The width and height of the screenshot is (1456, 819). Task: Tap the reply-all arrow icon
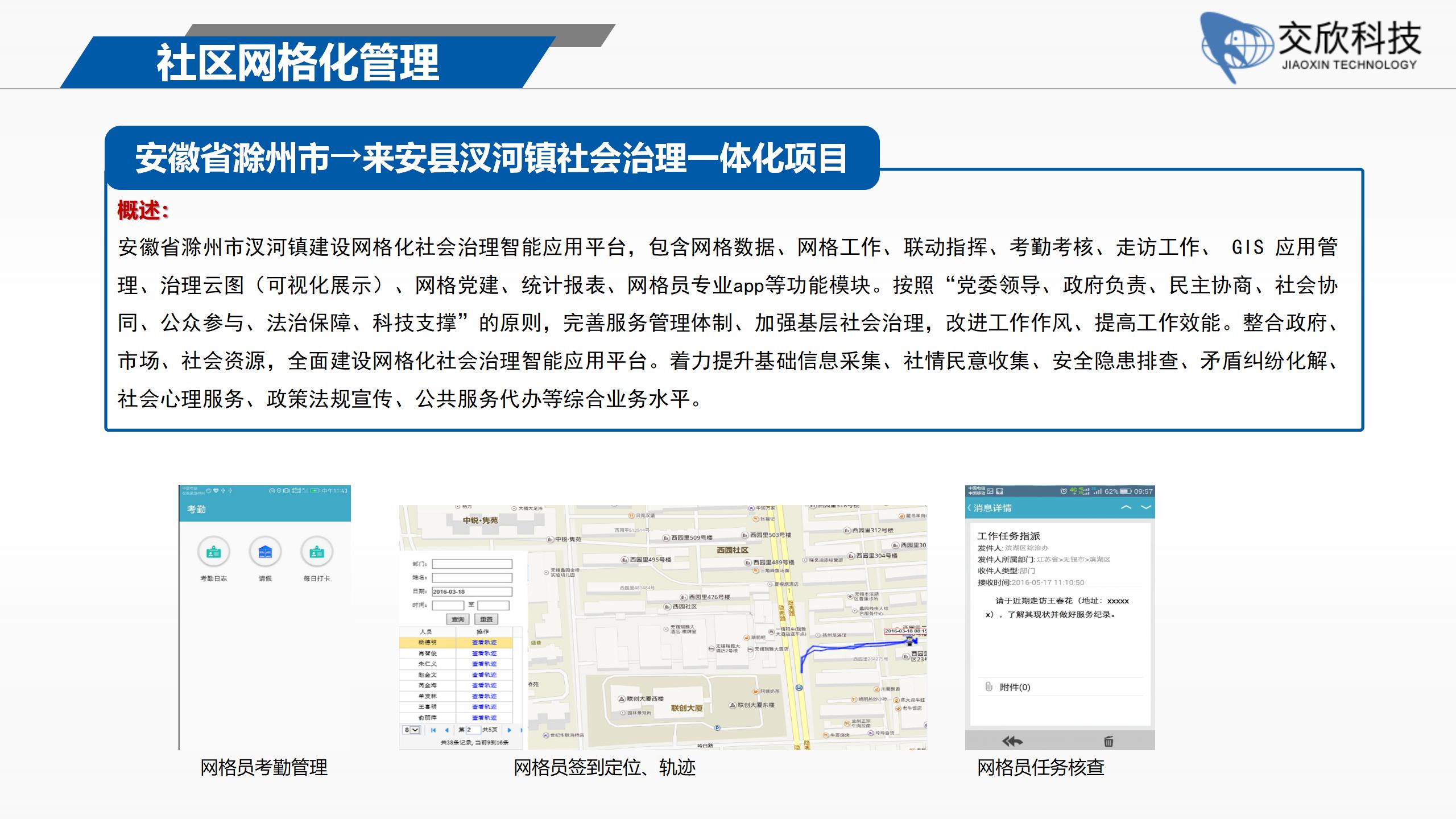point(1012,741)
